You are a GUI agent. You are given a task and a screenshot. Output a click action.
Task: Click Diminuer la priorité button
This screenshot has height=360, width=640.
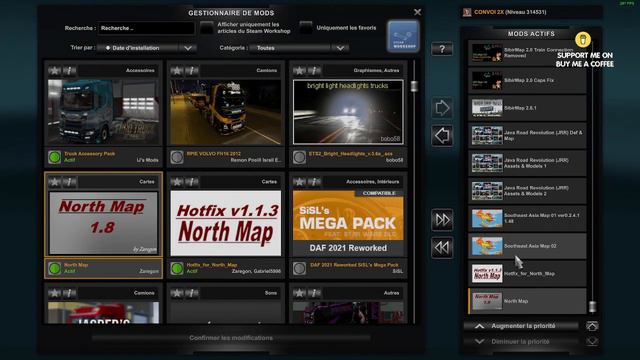click(521, 341)
